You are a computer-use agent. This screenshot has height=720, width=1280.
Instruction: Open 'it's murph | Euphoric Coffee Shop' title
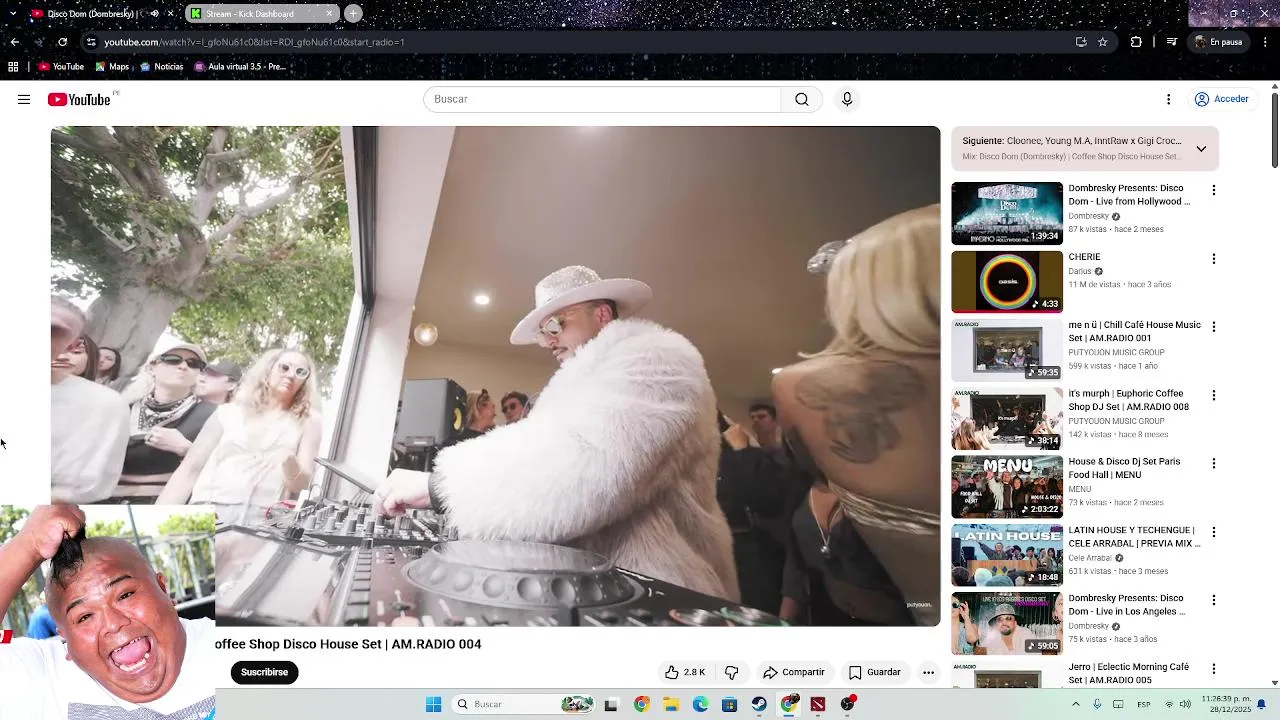(1128, 400)
